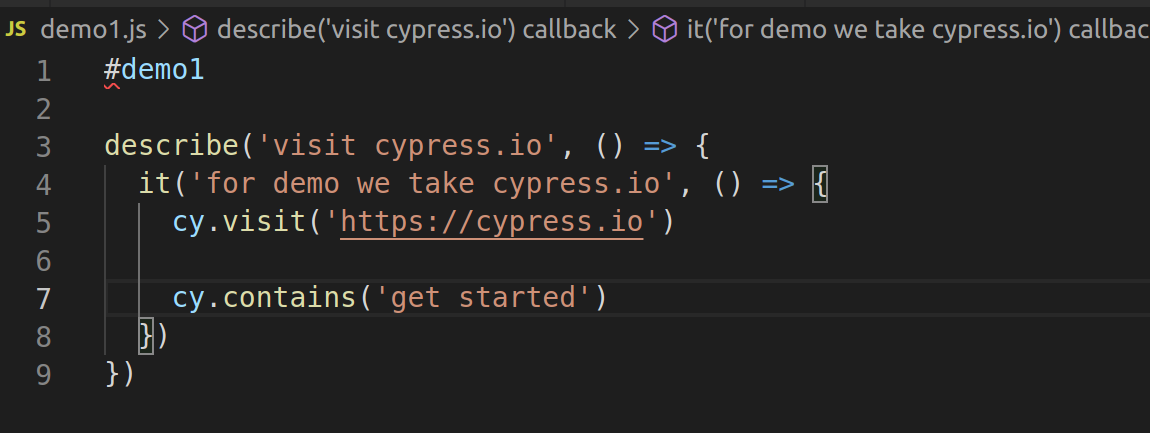Screen dimensions: 1150x433
Task: Click the cube icon before describe breadcrumb
Action: (194, 30)
